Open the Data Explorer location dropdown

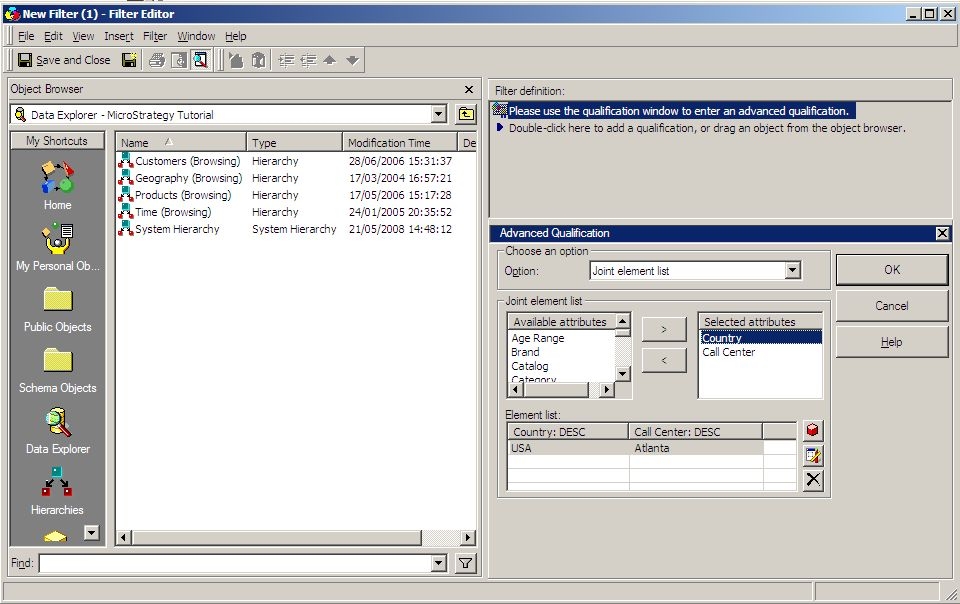click(438, 115)
